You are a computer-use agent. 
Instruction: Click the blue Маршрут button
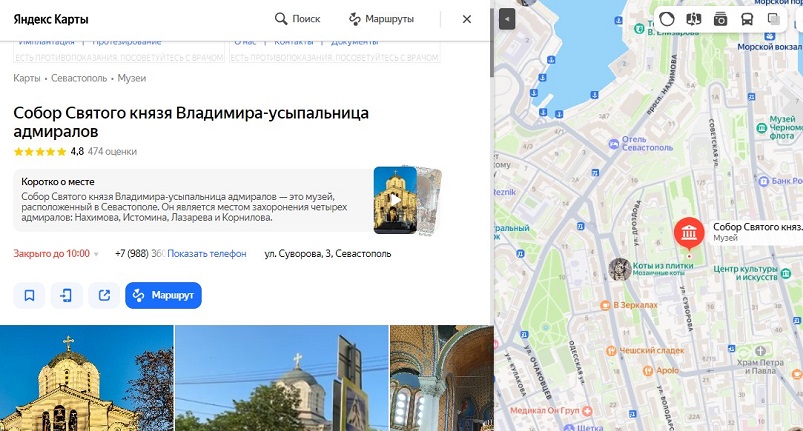(163, 295)
